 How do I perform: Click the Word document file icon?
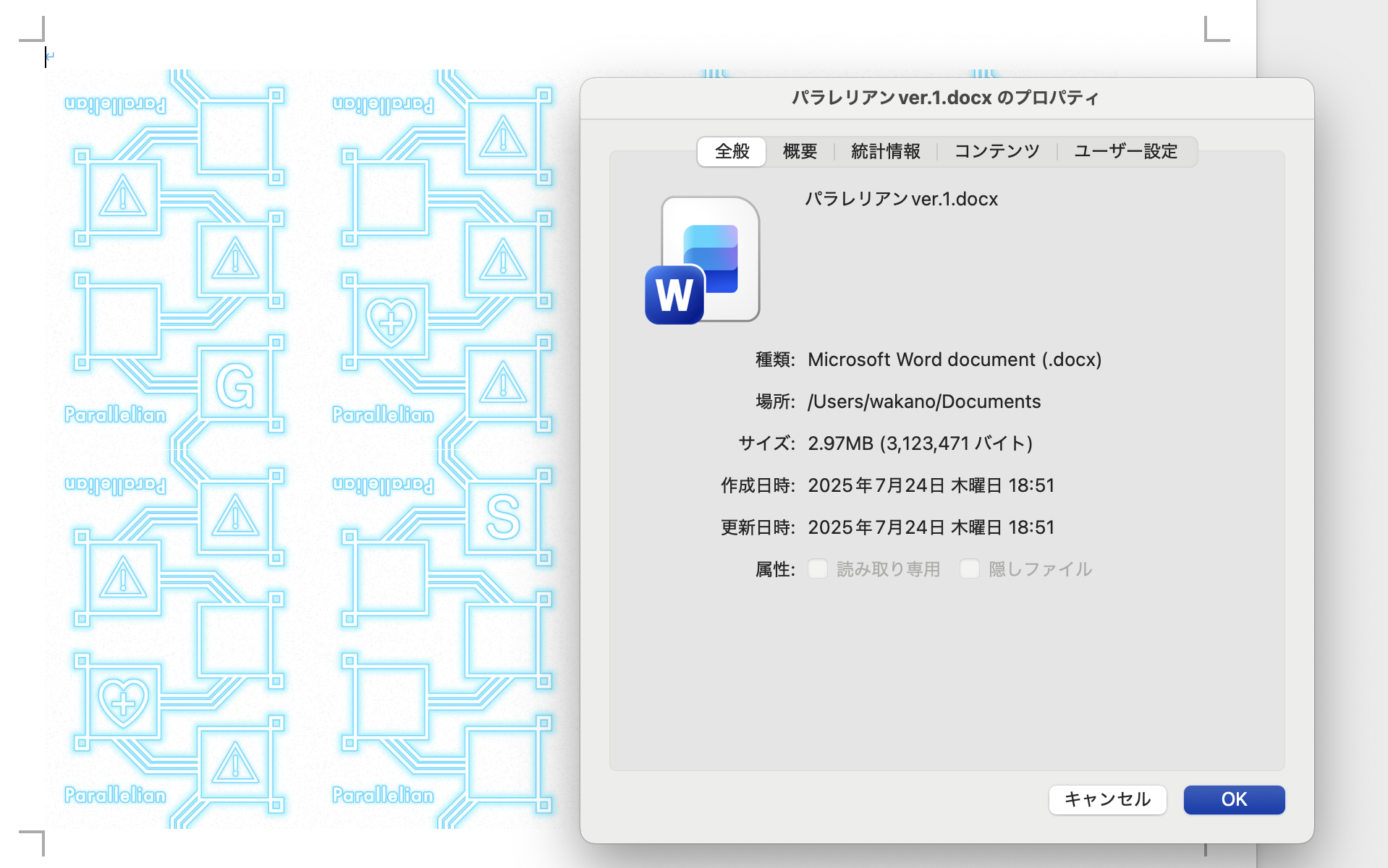click(703, 260)
